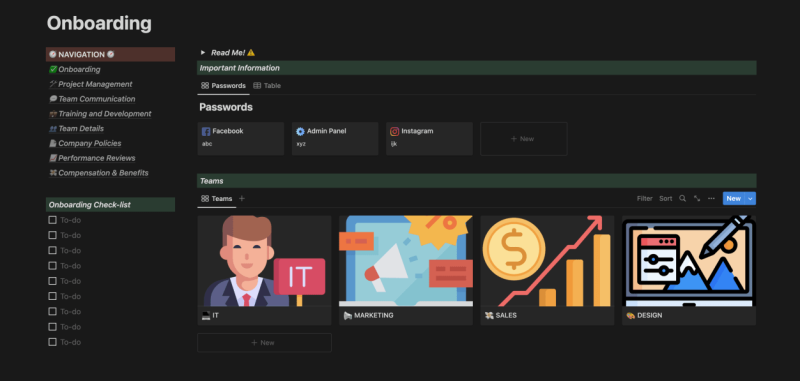Select the Teams gallery view tab
The height and width of the screenshot is (381, 800).
(x=216, y=199)
